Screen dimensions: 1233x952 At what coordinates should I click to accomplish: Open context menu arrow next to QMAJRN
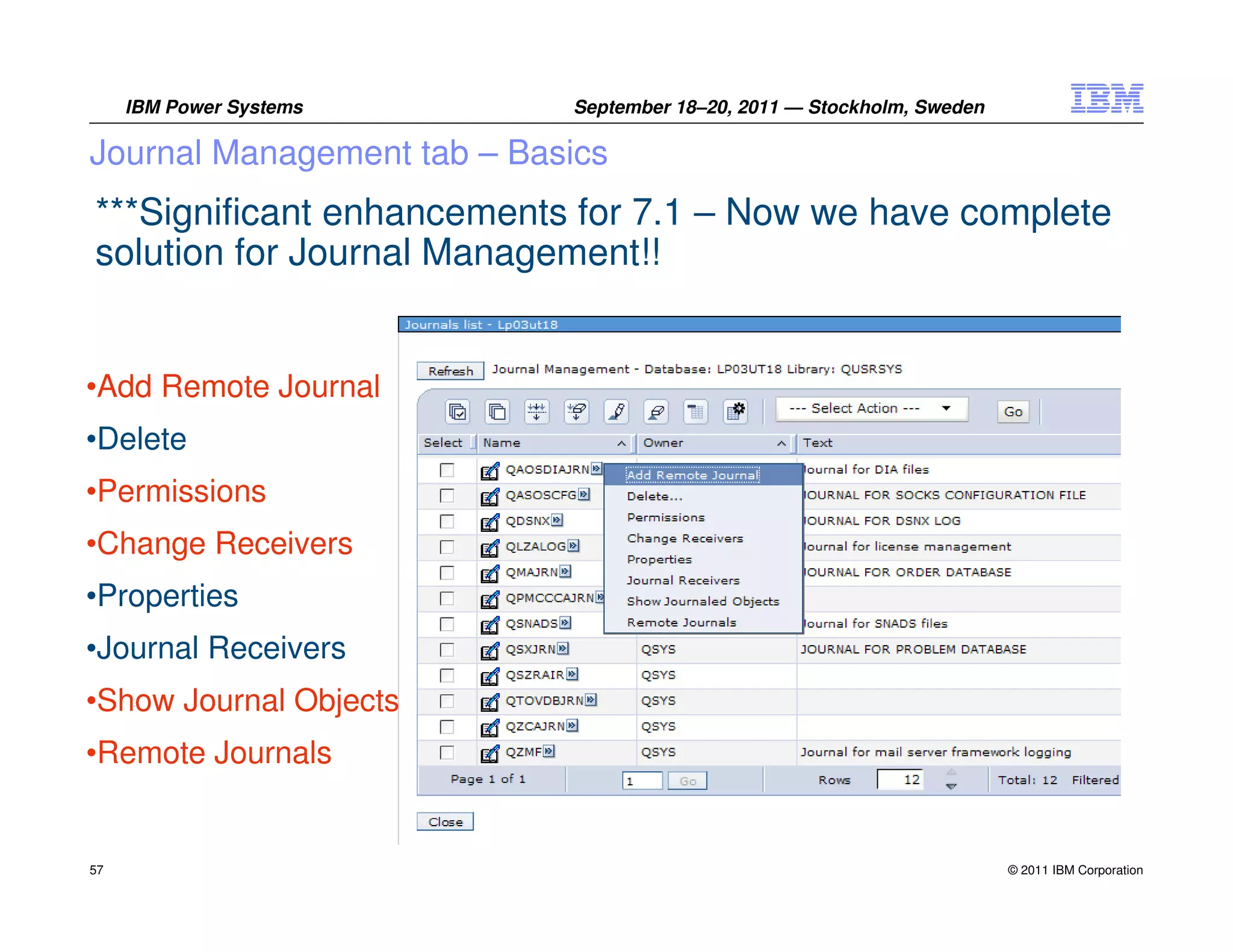click(565, 572)
